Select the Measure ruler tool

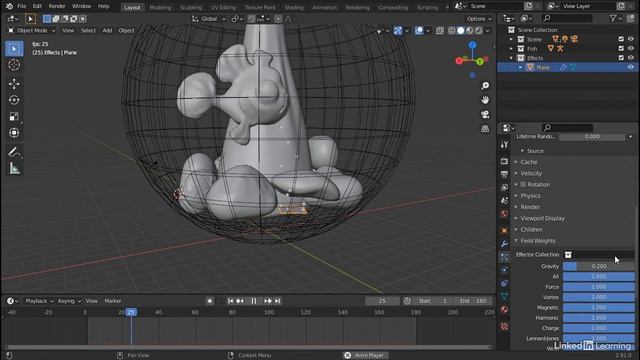click(14, 168)
